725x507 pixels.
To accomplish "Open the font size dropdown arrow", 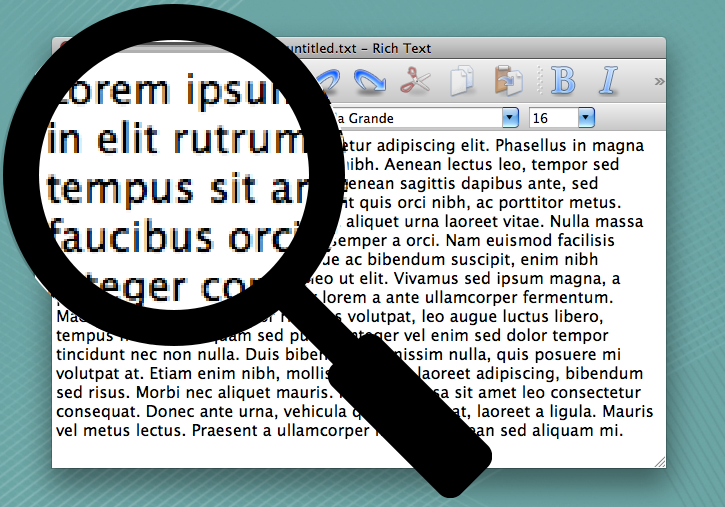I will (x=585, y=117).
